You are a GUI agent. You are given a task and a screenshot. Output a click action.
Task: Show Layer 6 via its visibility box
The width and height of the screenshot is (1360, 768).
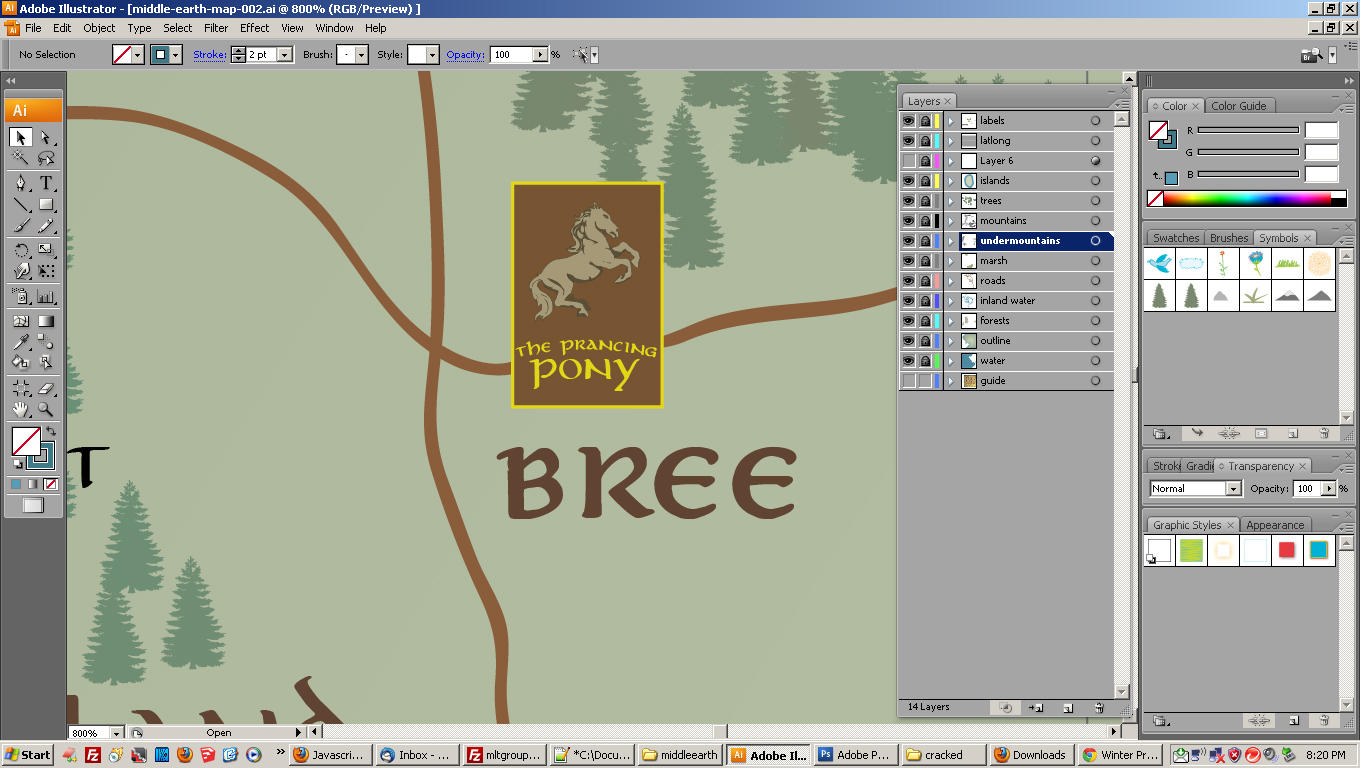tap(908, 160)
